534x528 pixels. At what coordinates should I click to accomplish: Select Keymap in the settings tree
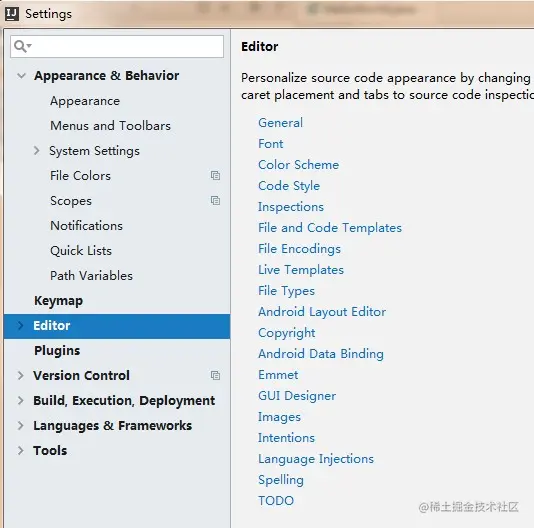pyautogui.click(x=59, y=301)
